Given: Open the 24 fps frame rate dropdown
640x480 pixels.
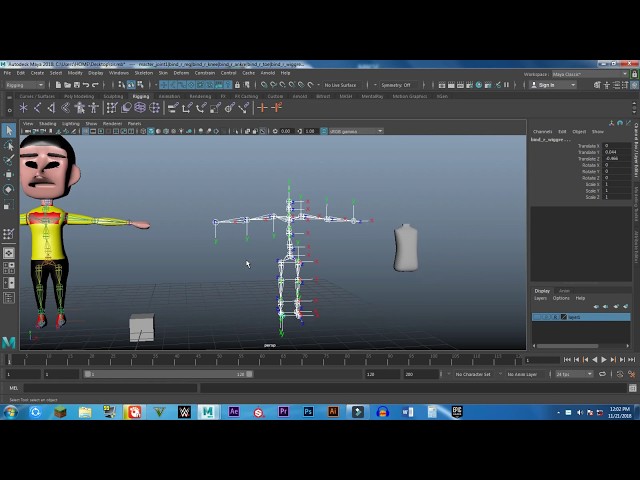Looking at the screenshot, I should [x=574, y=374].
